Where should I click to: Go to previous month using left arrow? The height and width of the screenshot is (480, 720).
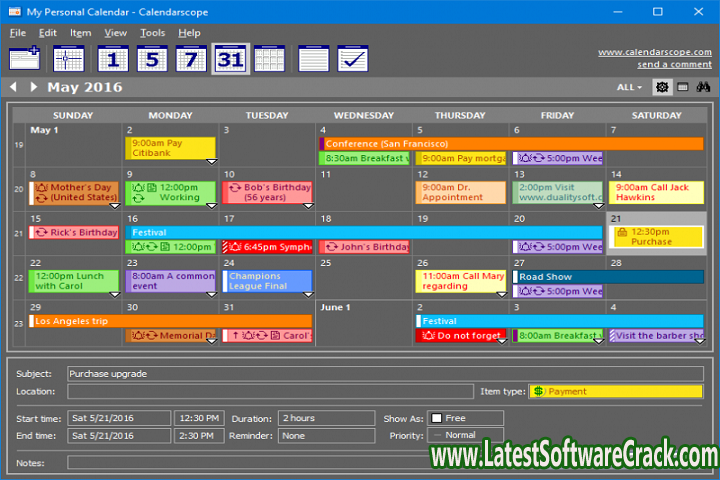pos(13,87)
